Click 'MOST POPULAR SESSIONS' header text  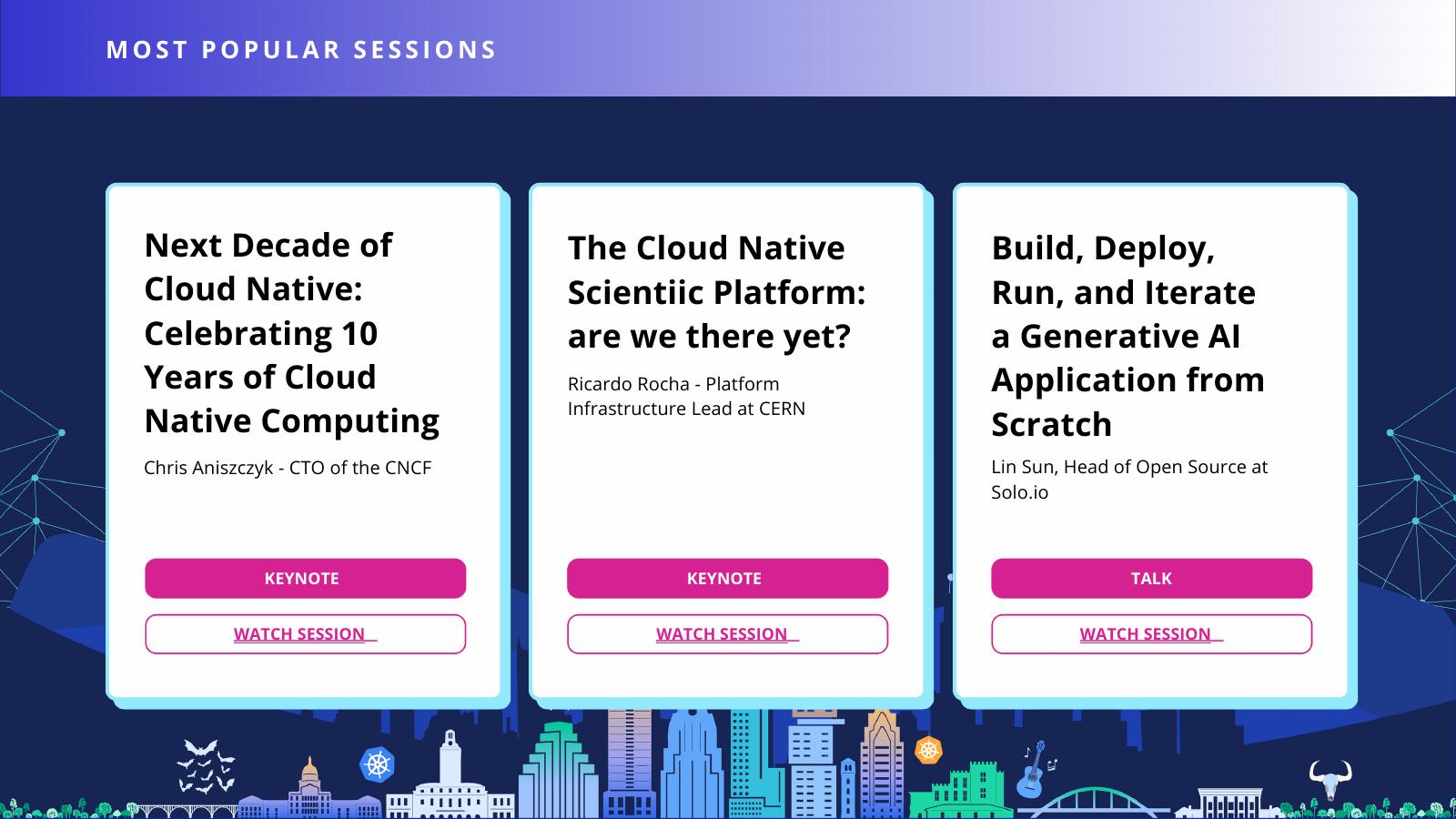click(x=302, y=49)
